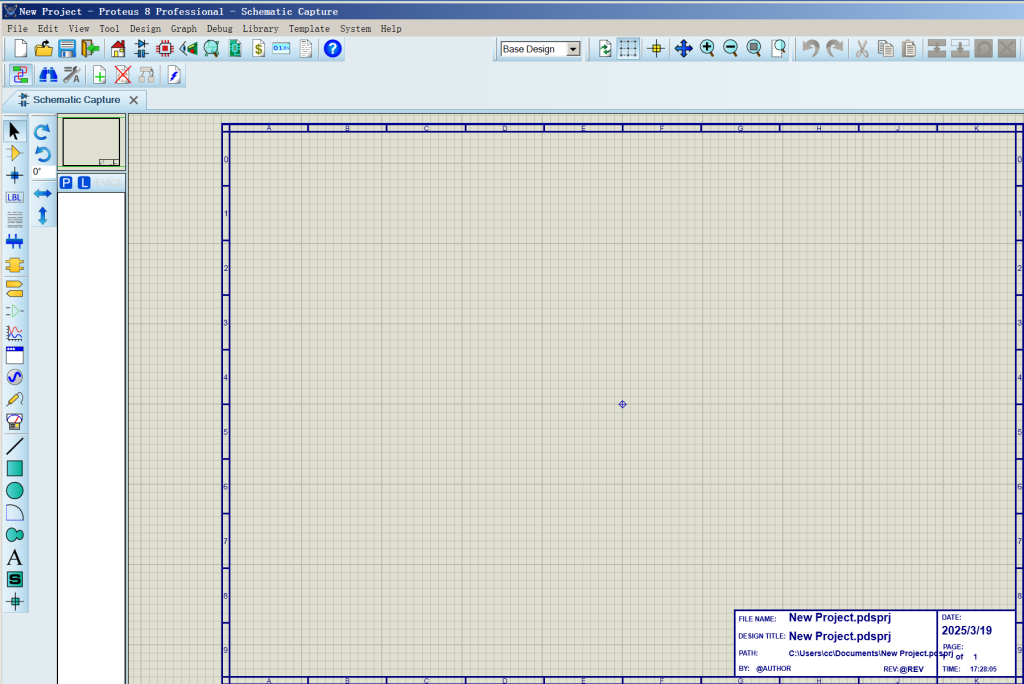Viewport: 1024px width, 684px height.
Task: Click the Redraw Display icon
Action: (605, 48)
